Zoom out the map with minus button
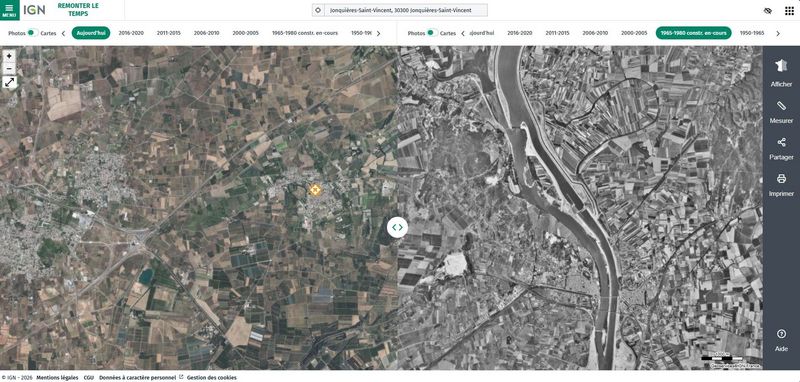This screenshot has width=800, height=382. (9, 69)
